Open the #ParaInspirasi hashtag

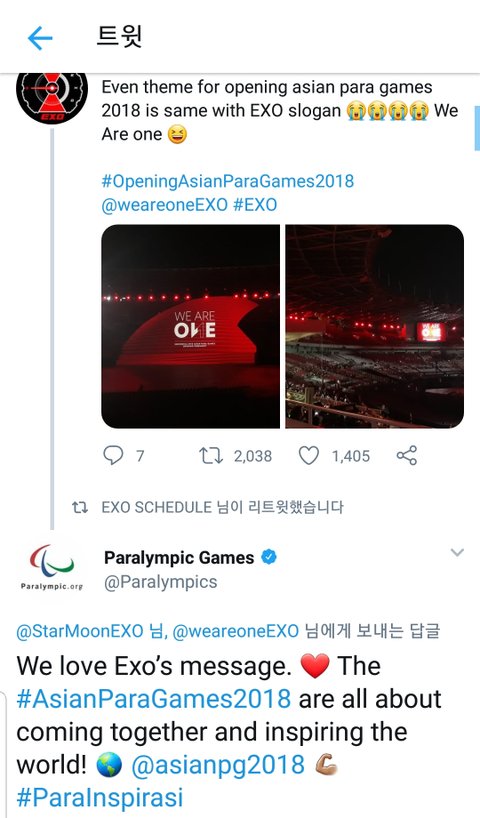pos(100,798)
